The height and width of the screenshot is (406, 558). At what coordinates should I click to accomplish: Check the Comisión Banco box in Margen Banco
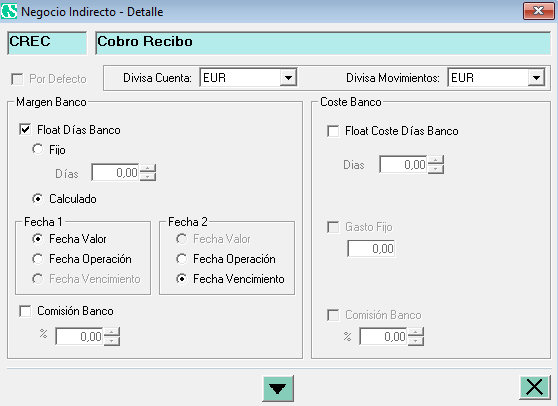tap(25, 311)
